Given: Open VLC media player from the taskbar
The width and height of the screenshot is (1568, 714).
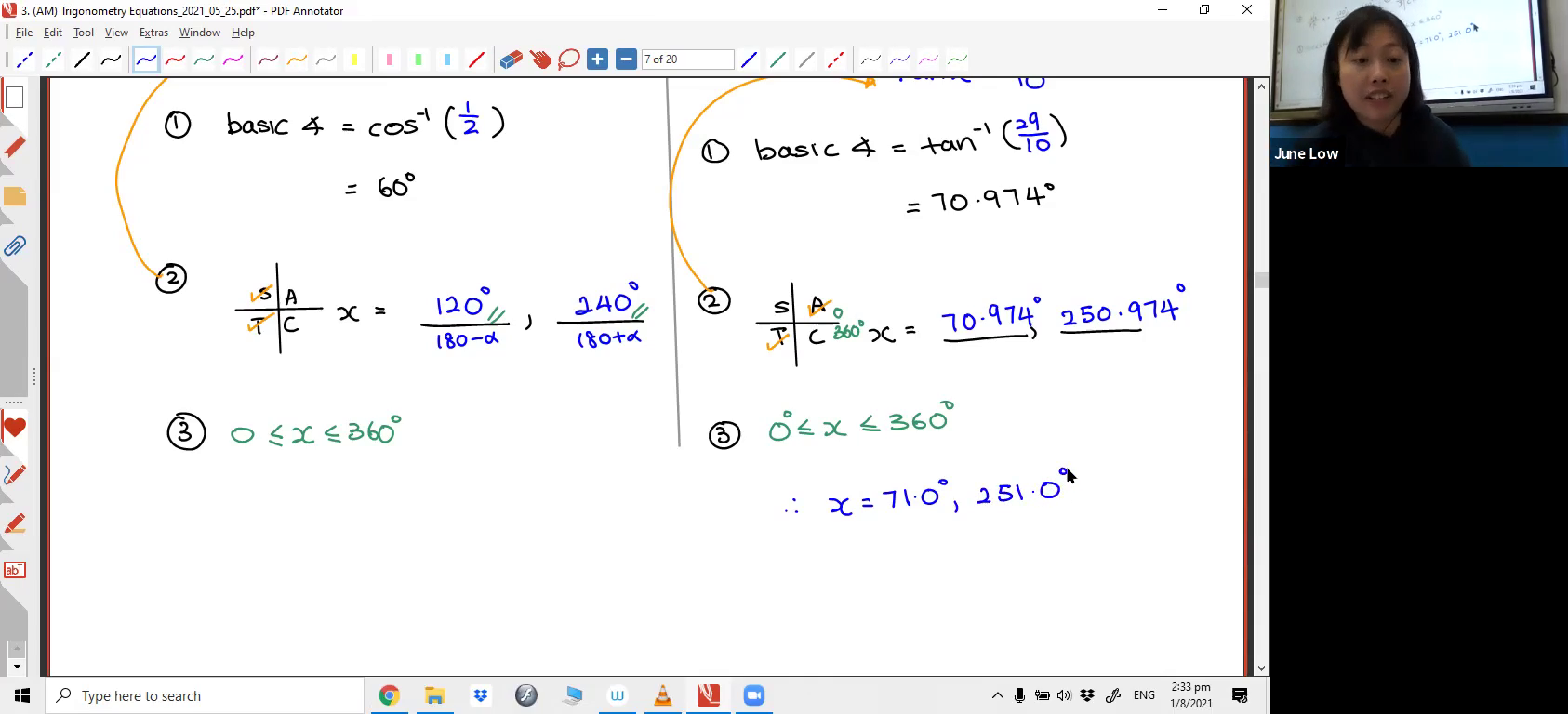Looking at the screenshot, I should [662, 695].
